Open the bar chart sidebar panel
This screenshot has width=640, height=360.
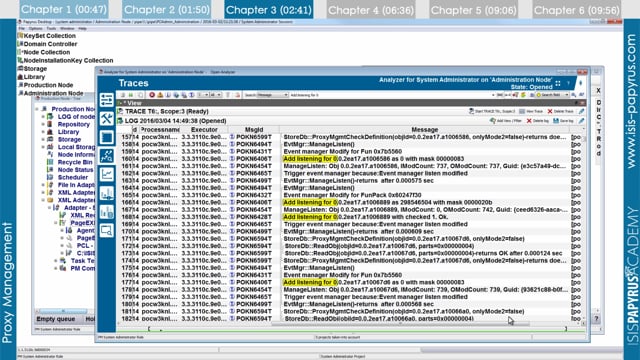pos(107,193)
